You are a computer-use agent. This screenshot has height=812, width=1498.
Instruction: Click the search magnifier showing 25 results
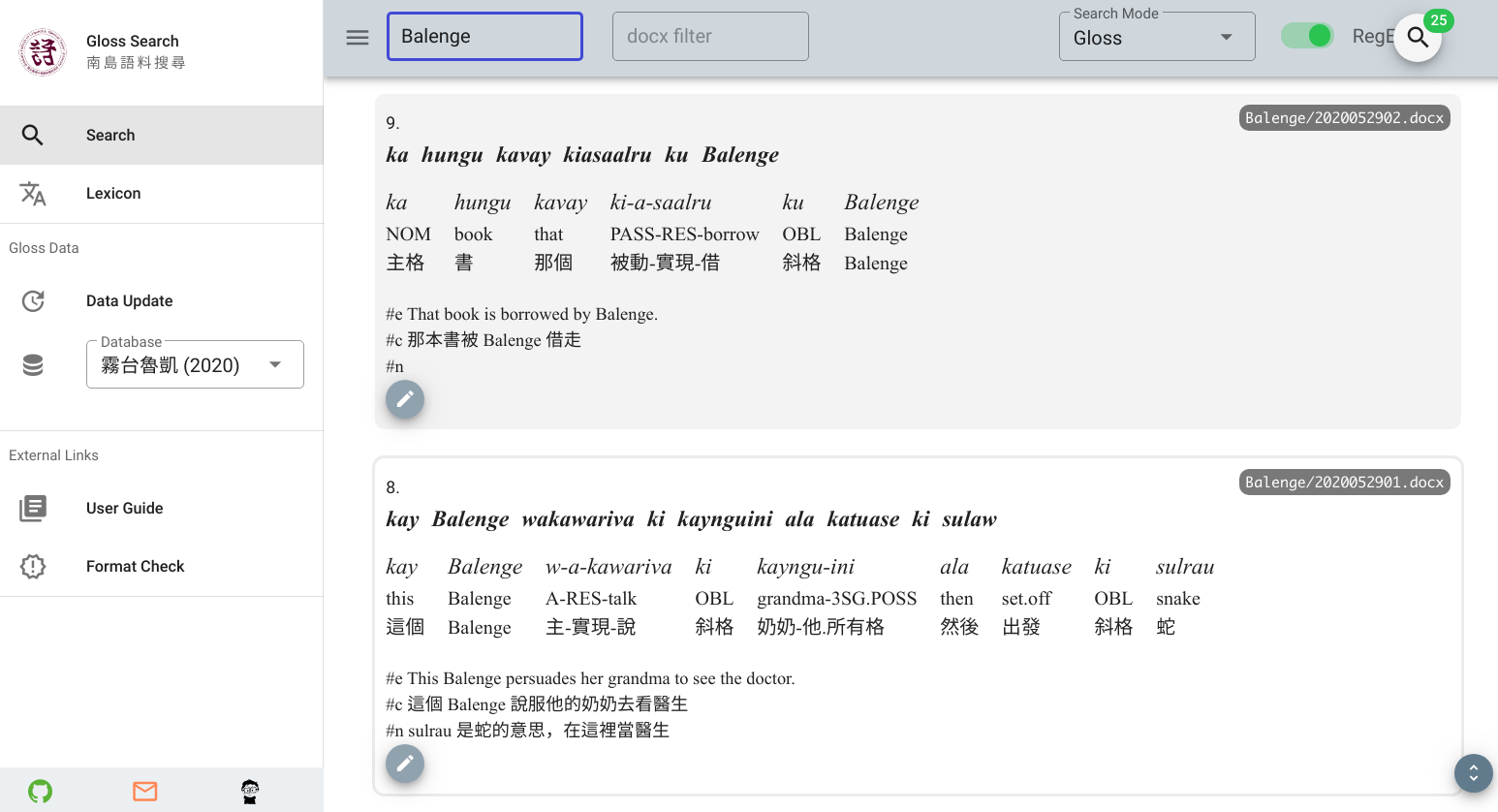[x=1418, y=38]
